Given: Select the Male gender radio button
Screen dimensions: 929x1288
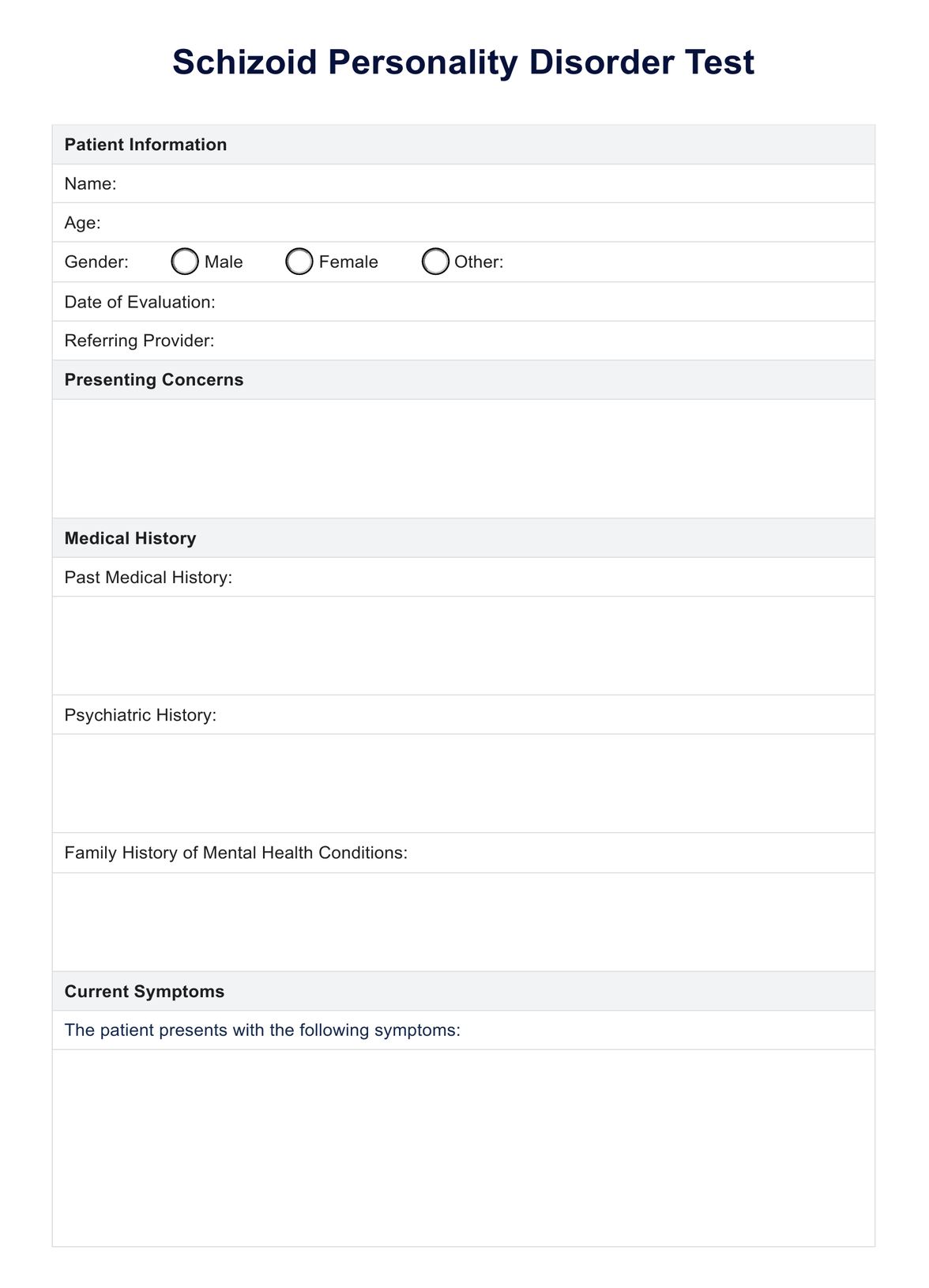Looking at the screenshot, I should (x=185, y=262).
